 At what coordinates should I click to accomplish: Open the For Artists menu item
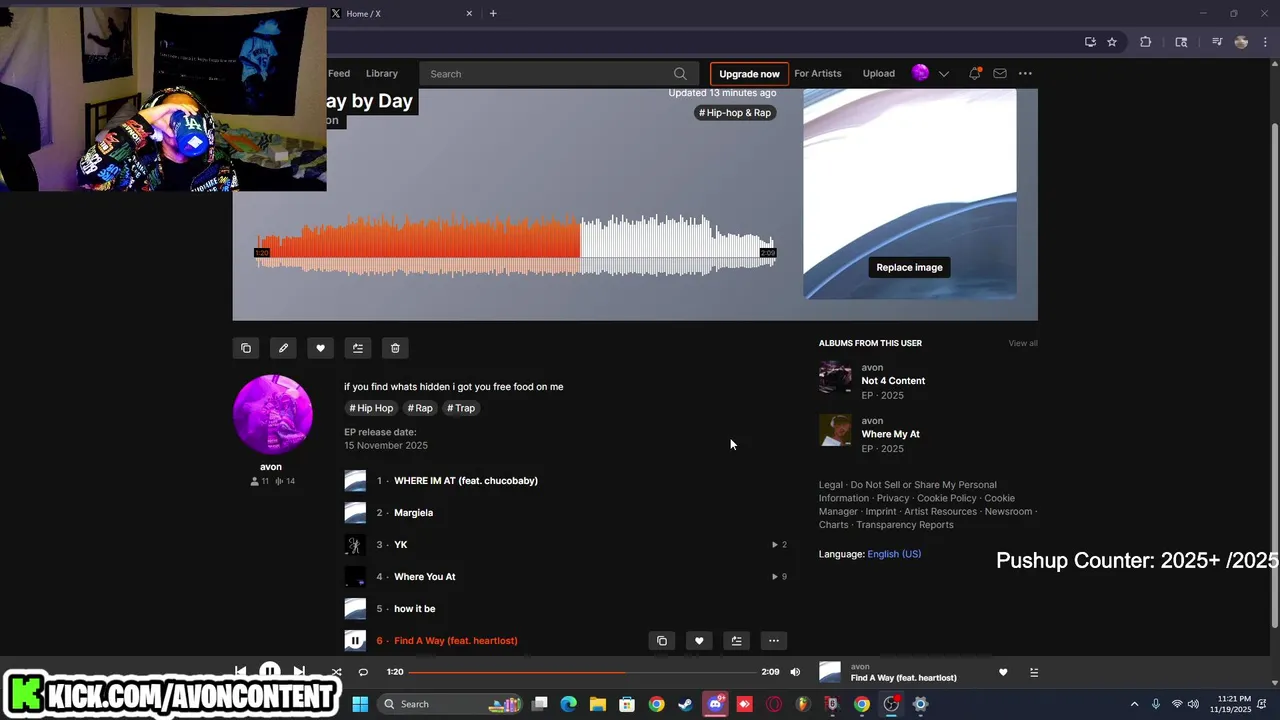(818, 73)
